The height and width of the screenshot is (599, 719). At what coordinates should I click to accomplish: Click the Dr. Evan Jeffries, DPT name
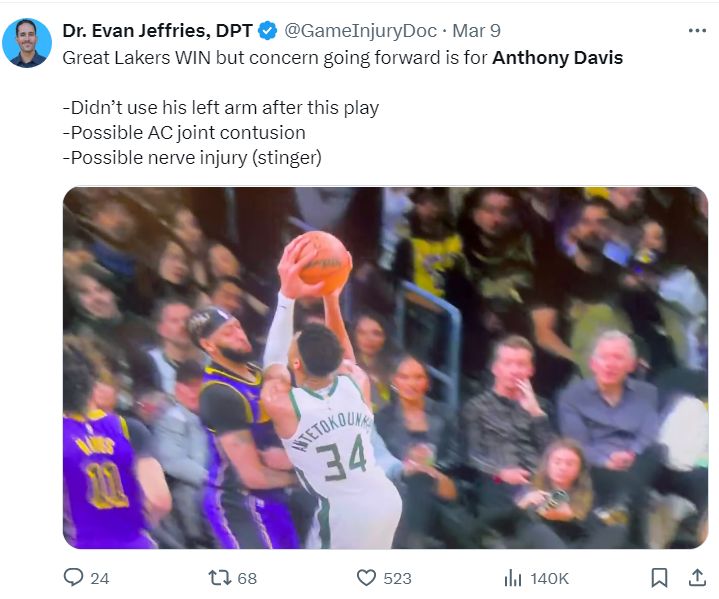tap(157, 31)
